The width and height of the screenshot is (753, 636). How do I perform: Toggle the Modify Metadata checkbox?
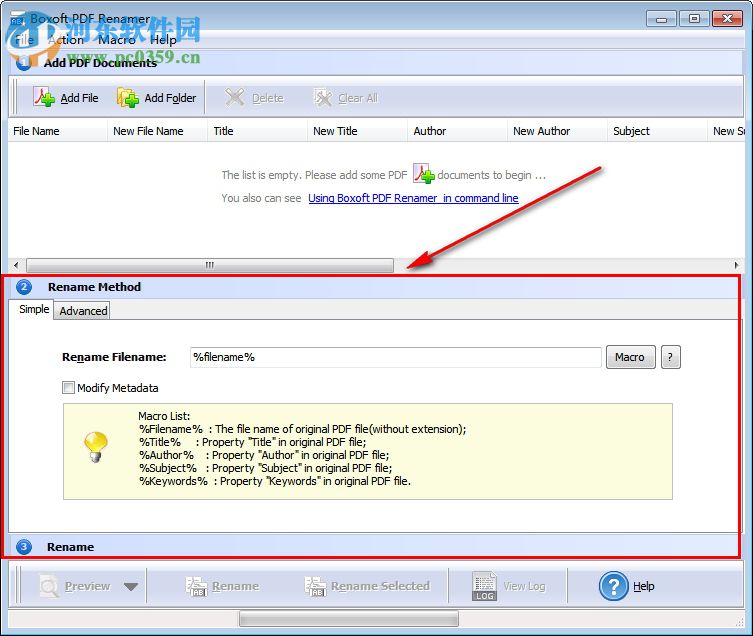(68, 387)
